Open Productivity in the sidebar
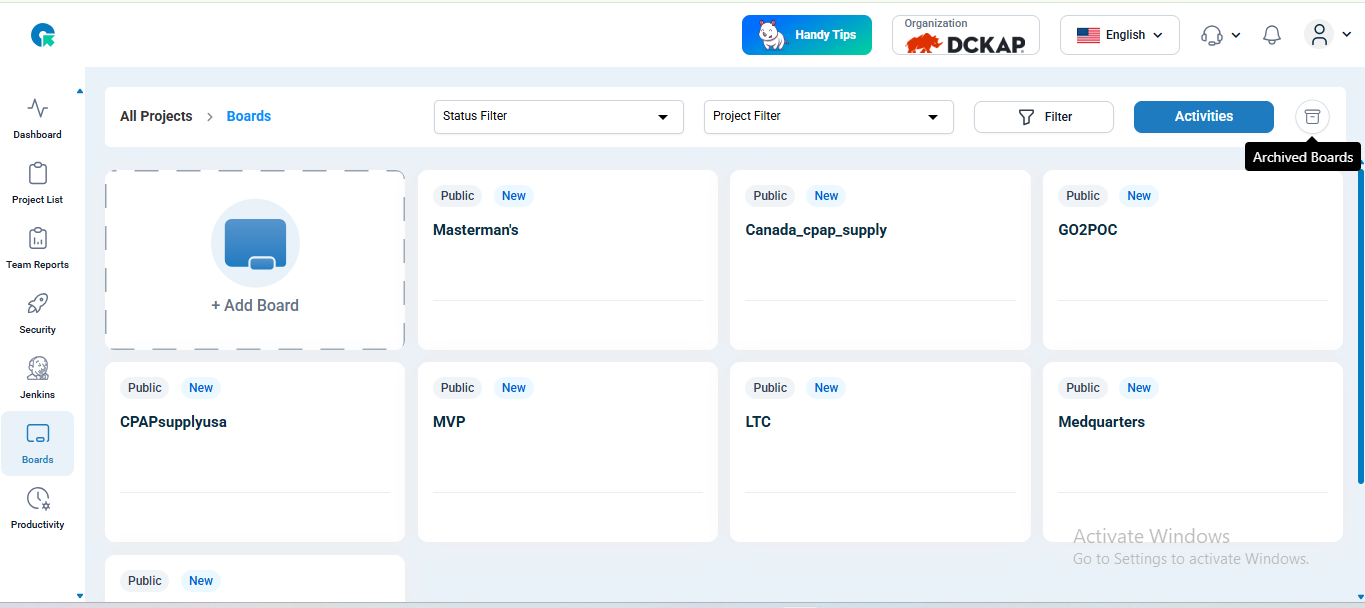 coord(38,508)
